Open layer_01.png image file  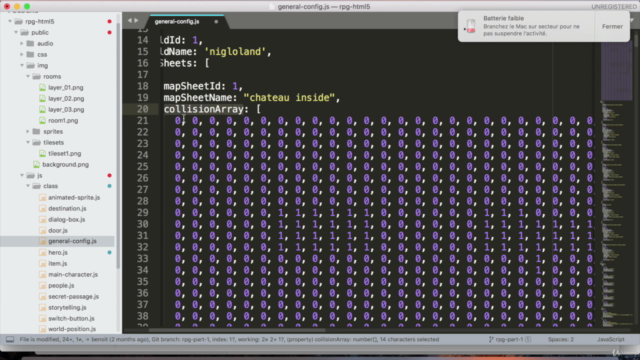click(65, 87)
